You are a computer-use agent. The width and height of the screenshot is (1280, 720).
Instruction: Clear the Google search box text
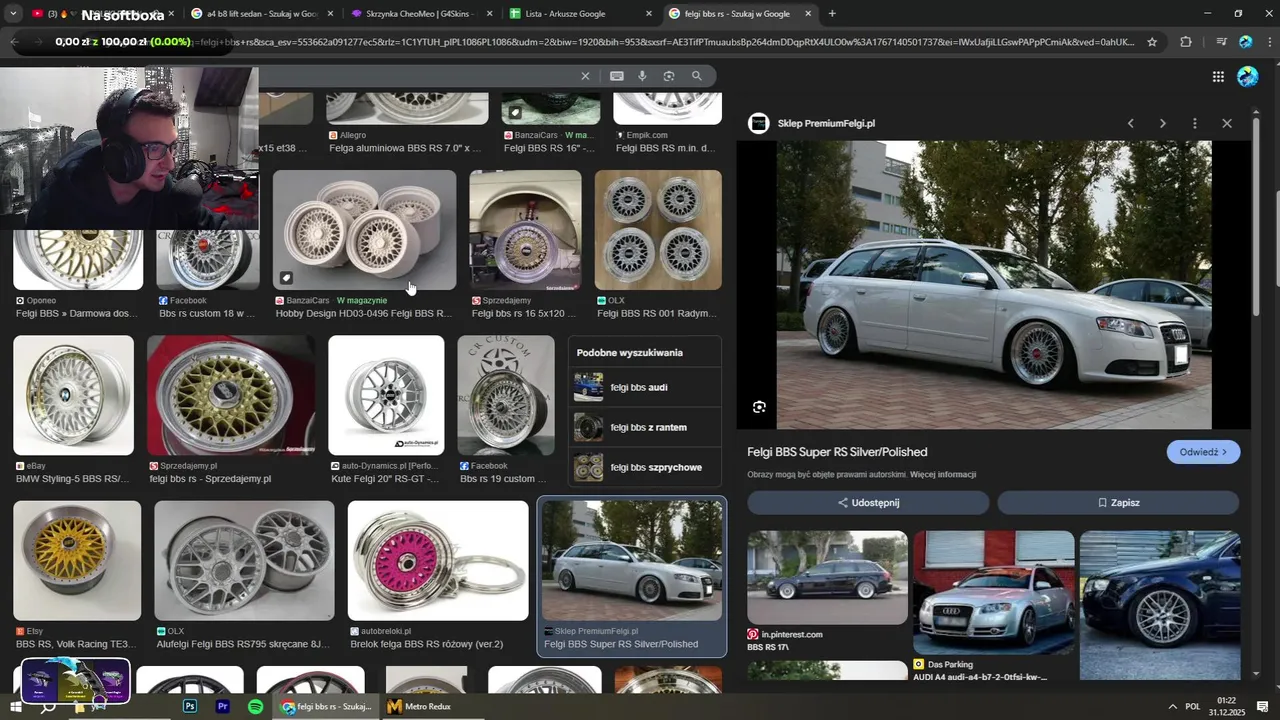(586, 76)
